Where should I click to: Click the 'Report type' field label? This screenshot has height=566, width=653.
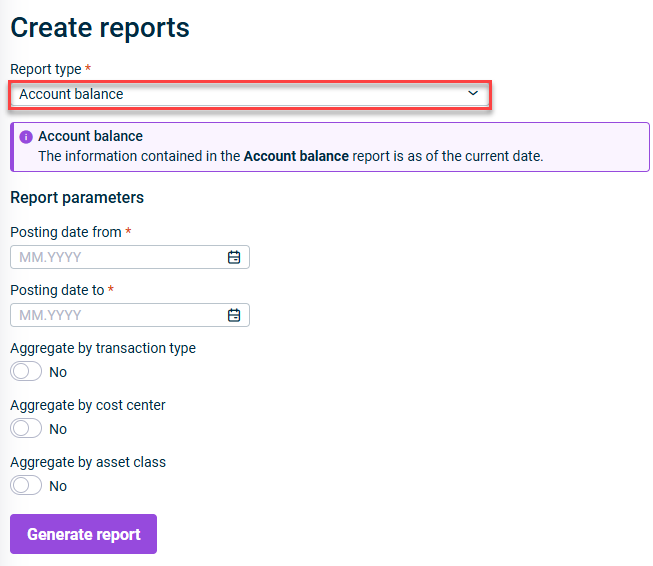46,69
